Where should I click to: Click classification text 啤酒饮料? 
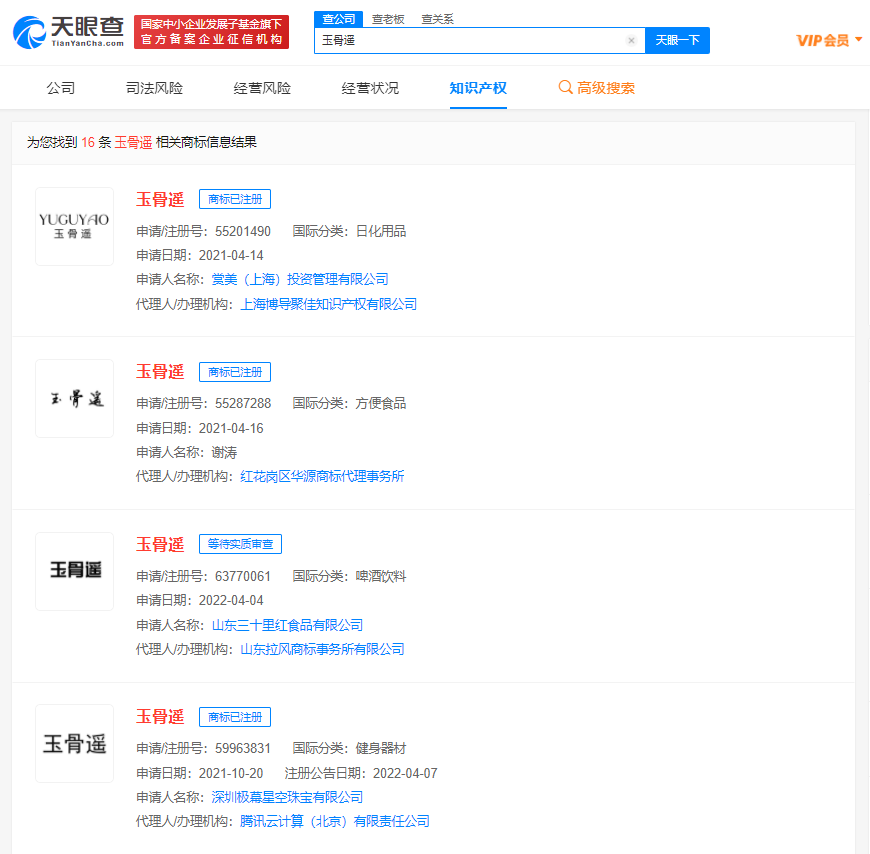click(x=381, y=577)
